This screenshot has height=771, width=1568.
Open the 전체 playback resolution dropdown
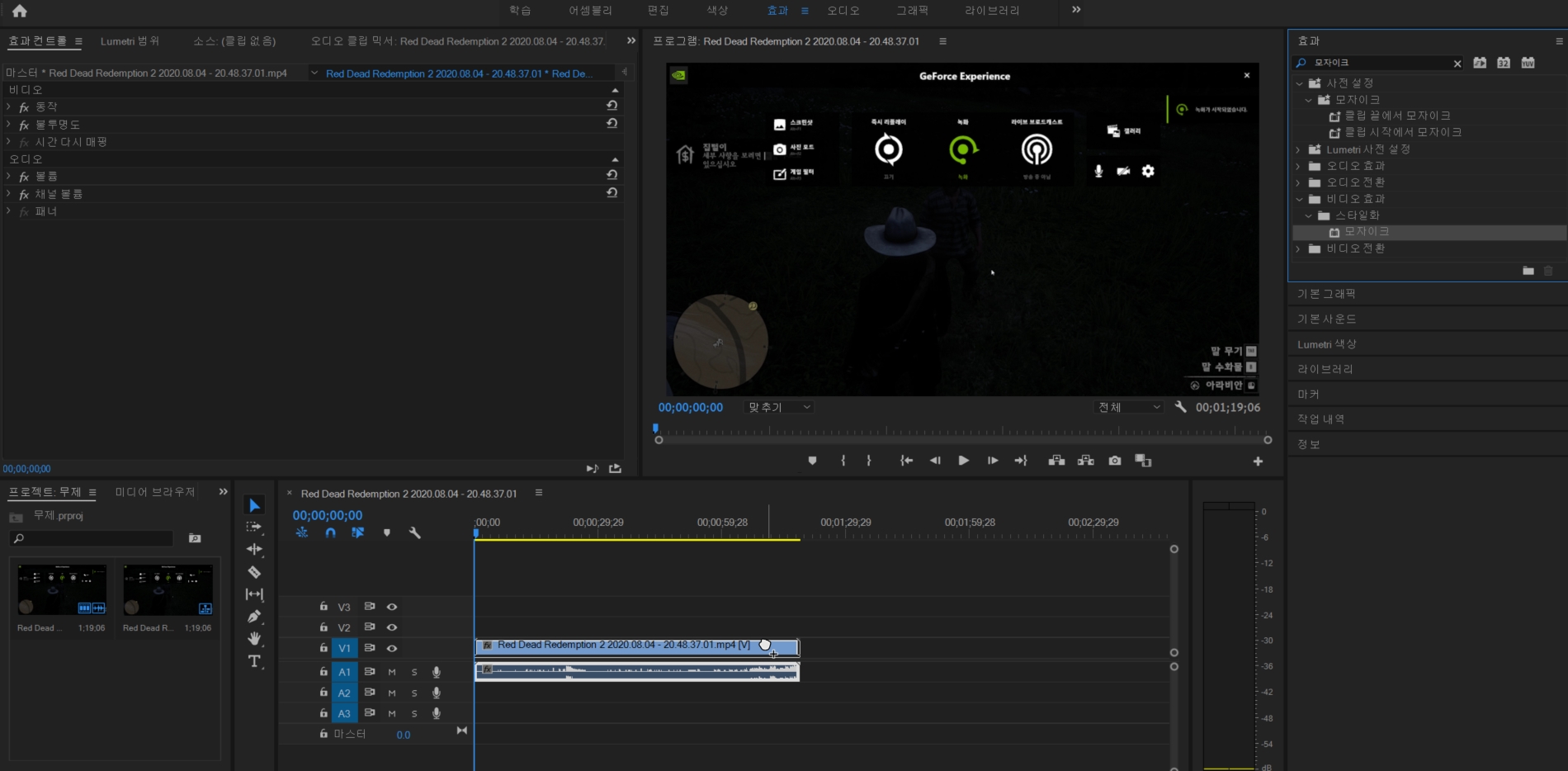tap(1128, 407)
